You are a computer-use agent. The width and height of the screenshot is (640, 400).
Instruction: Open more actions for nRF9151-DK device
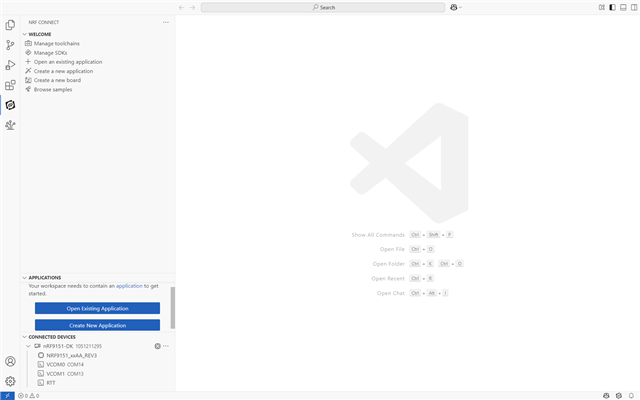(x=166, y=346)
